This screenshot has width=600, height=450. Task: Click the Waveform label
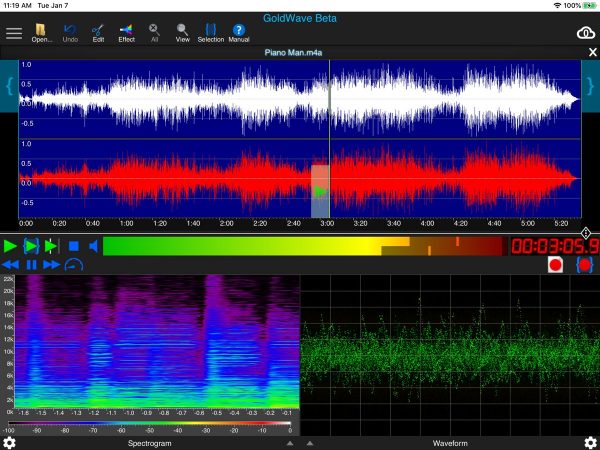[450, 443]
